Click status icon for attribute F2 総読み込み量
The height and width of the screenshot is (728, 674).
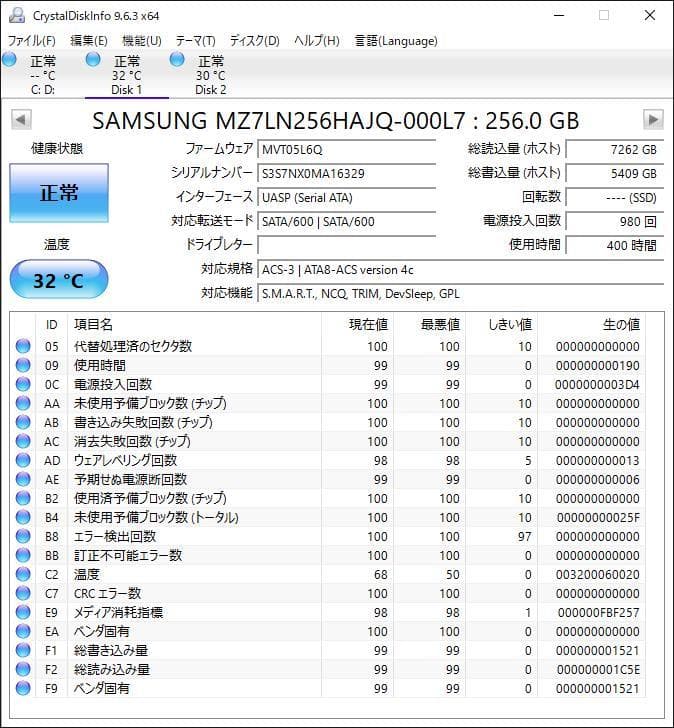23,670
